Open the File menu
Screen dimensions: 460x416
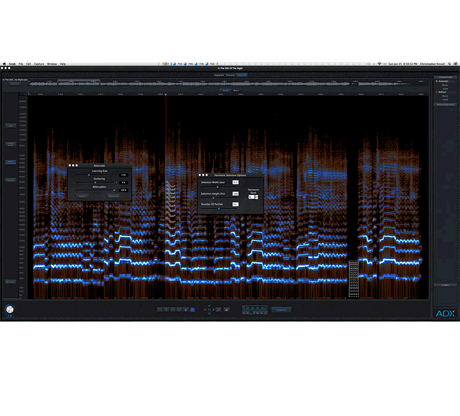click(21, 64)
